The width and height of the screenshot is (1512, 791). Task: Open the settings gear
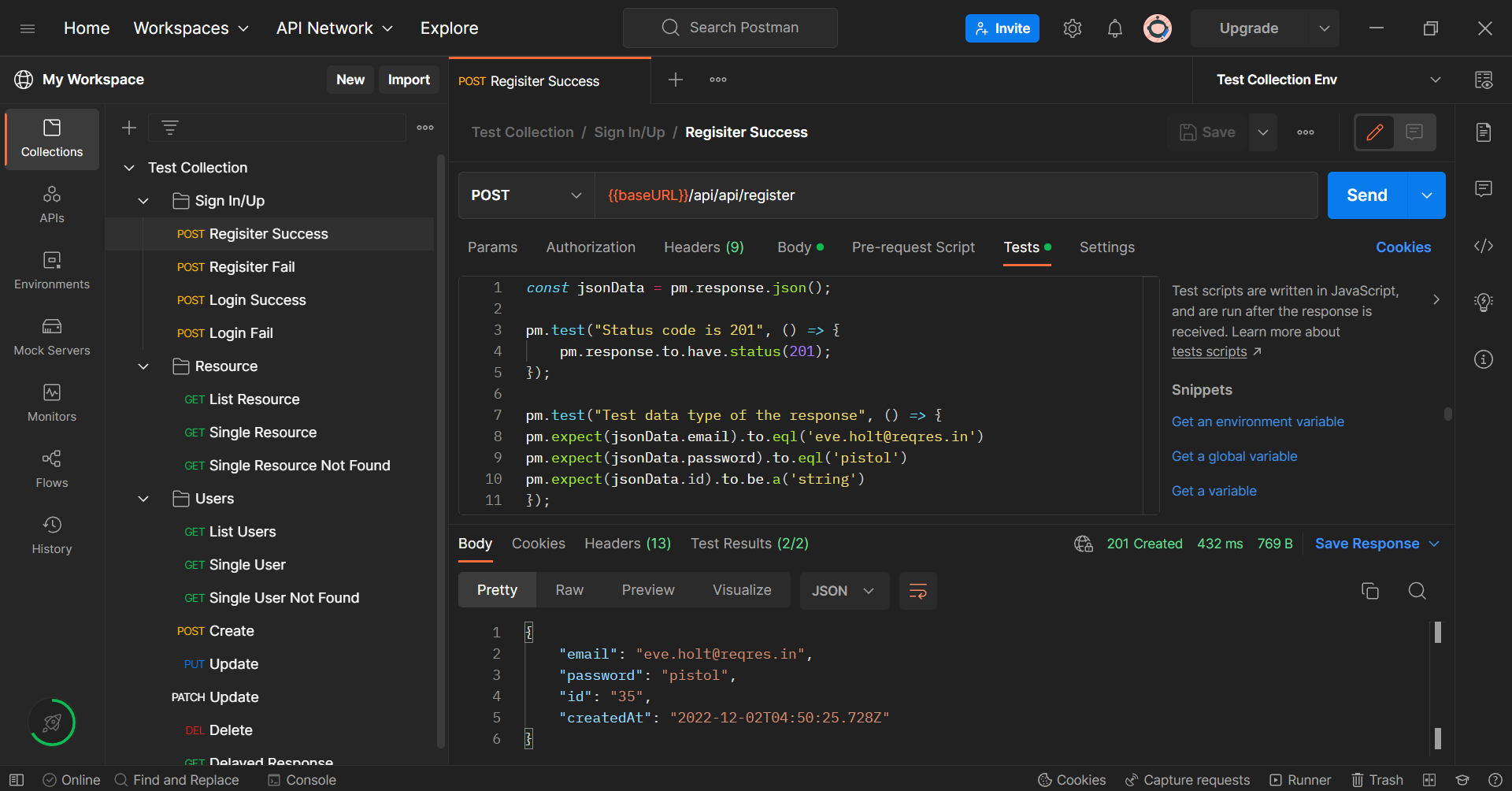tap(1072, 28)
